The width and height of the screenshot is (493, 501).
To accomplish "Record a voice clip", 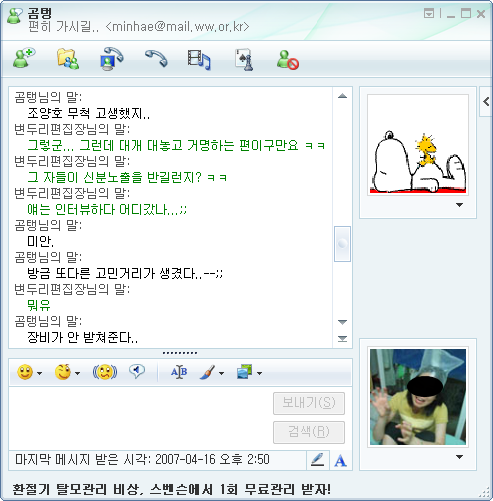I will pyautogui.click(x=137, y=371).
